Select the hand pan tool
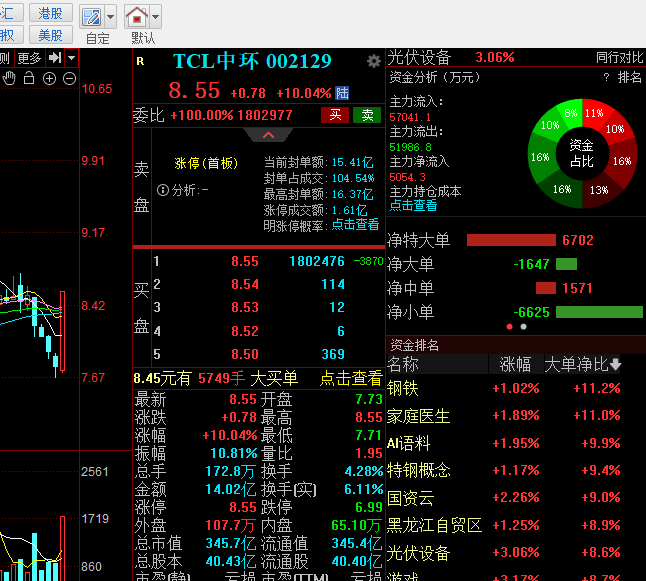This screenshot has height=581, width=646. 9,78
